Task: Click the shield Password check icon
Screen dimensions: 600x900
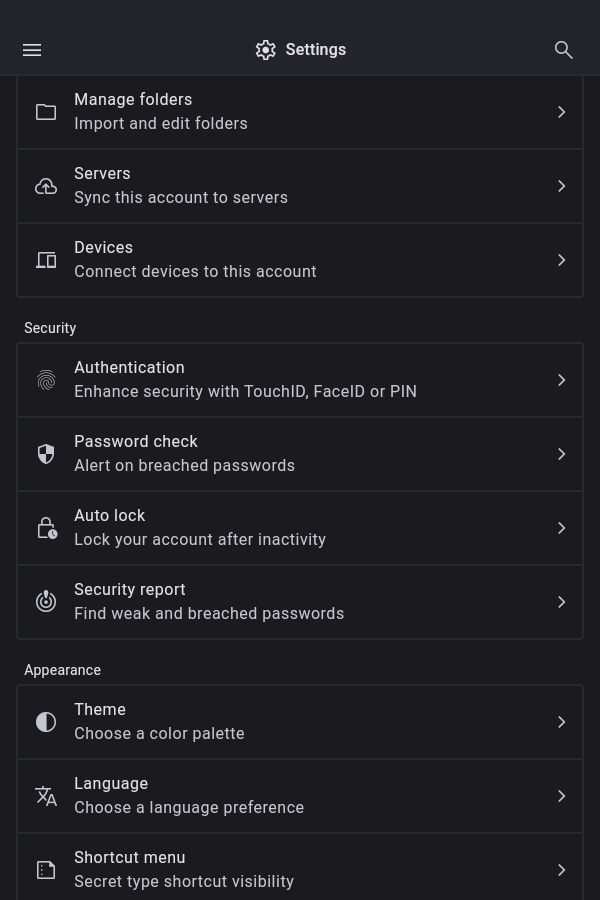Action: point(46,454)
